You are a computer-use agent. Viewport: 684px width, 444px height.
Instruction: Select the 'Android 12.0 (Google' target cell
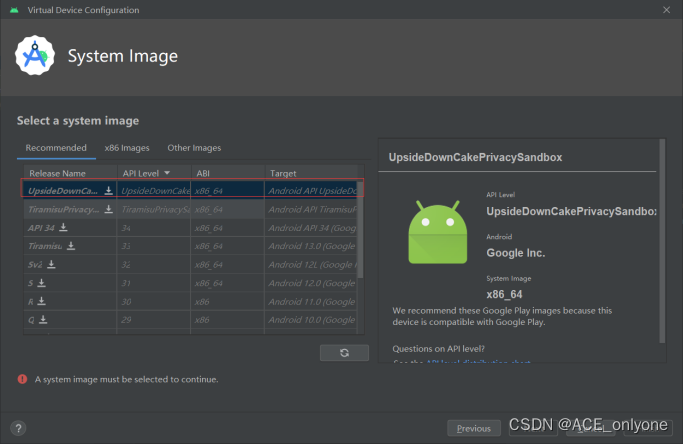(x=311, y=283)
